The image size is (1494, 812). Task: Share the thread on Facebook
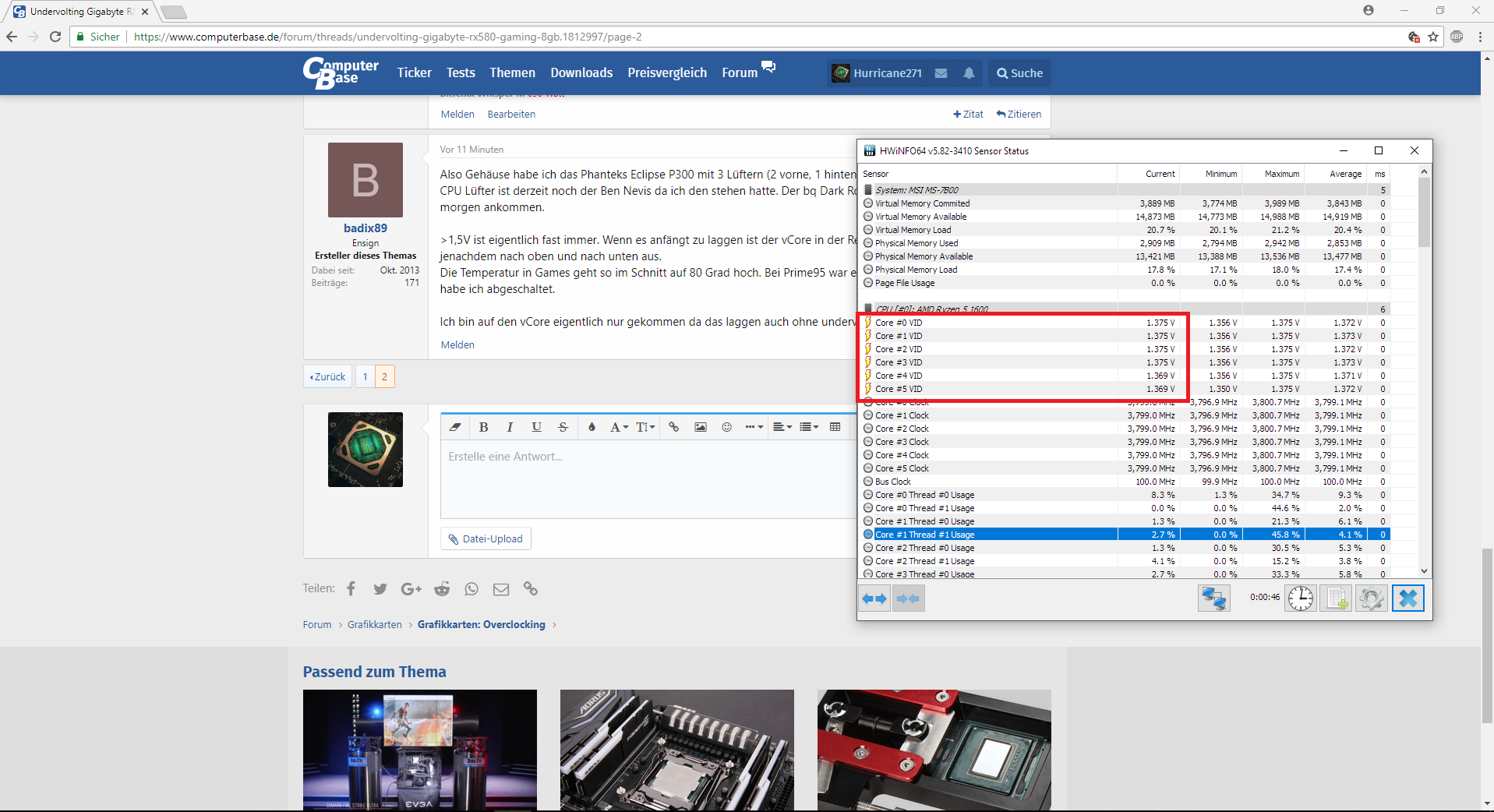pos(351,589)
